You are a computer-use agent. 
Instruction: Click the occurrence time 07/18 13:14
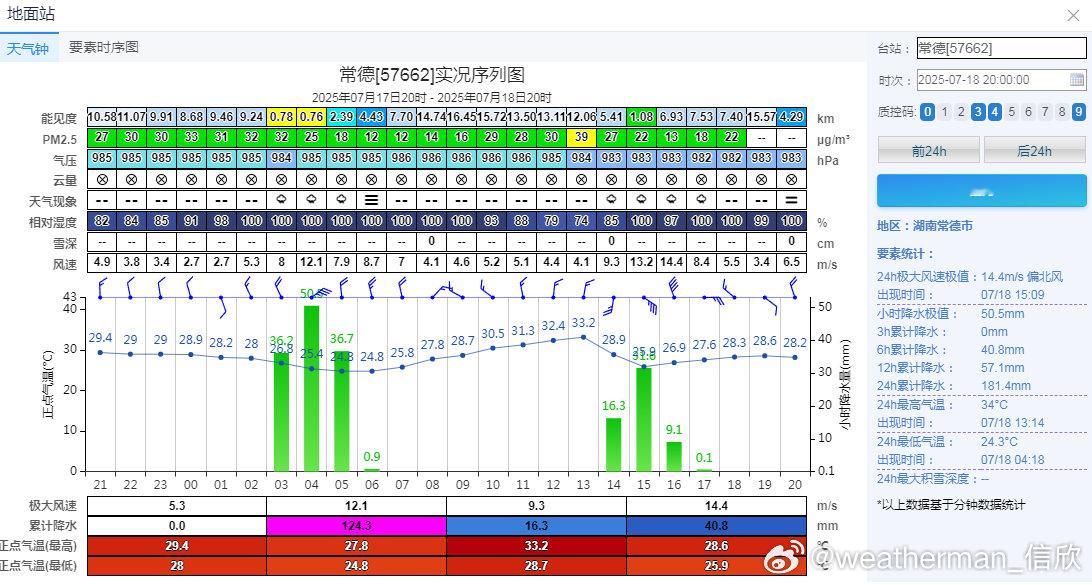[x=1013, y=423]
